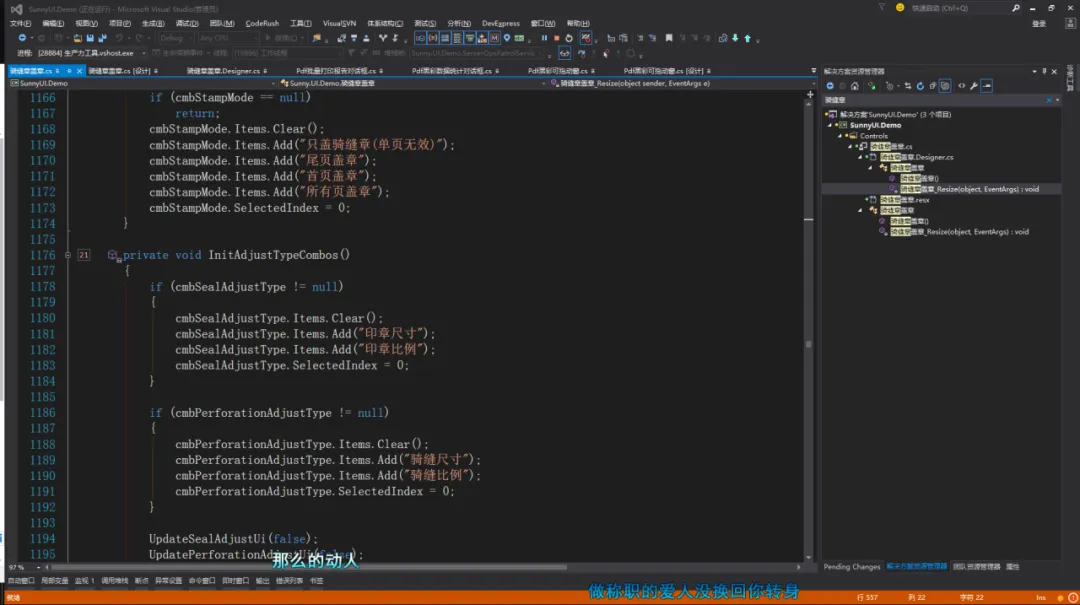Click the cyan up arrow toolbar icon
This screenshot has height=605, width=1080.
(747, 38)
